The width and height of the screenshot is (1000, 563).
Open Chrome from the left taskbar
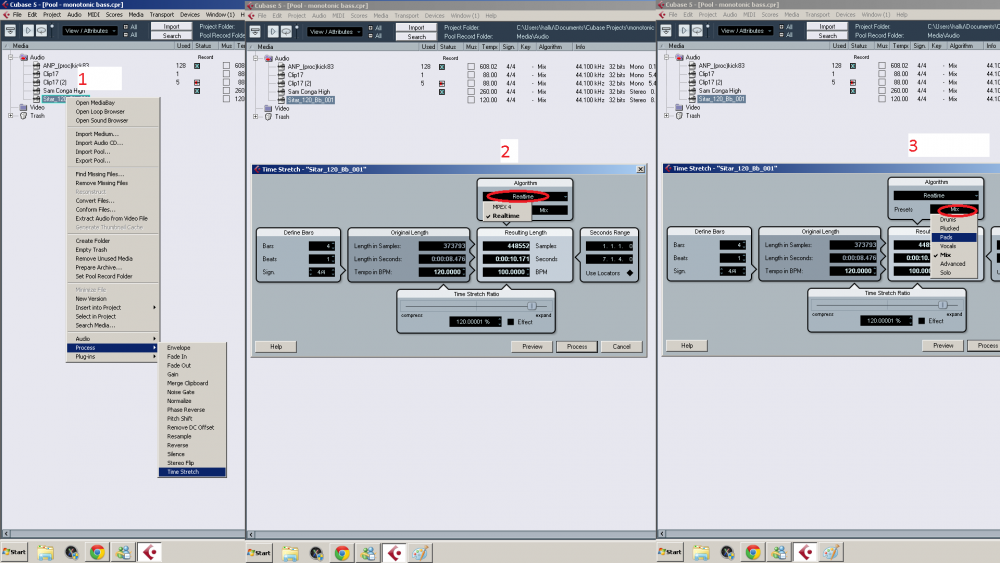pyautogui.click(x=97, y=552)
